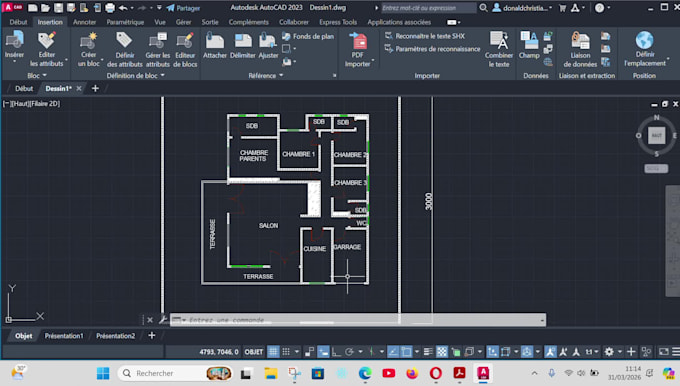Add a new layout with plus button
This screenshot has width=680, height=386.
coord(152,335)
